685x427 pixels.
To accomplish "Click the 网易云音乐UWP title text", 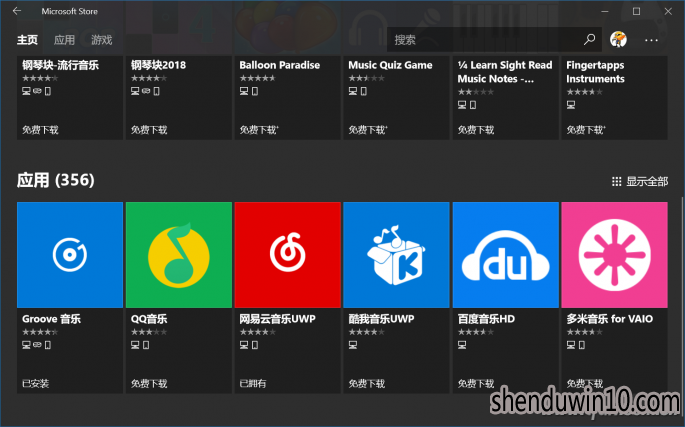I will pyautogui.click(x=277, y=319).
